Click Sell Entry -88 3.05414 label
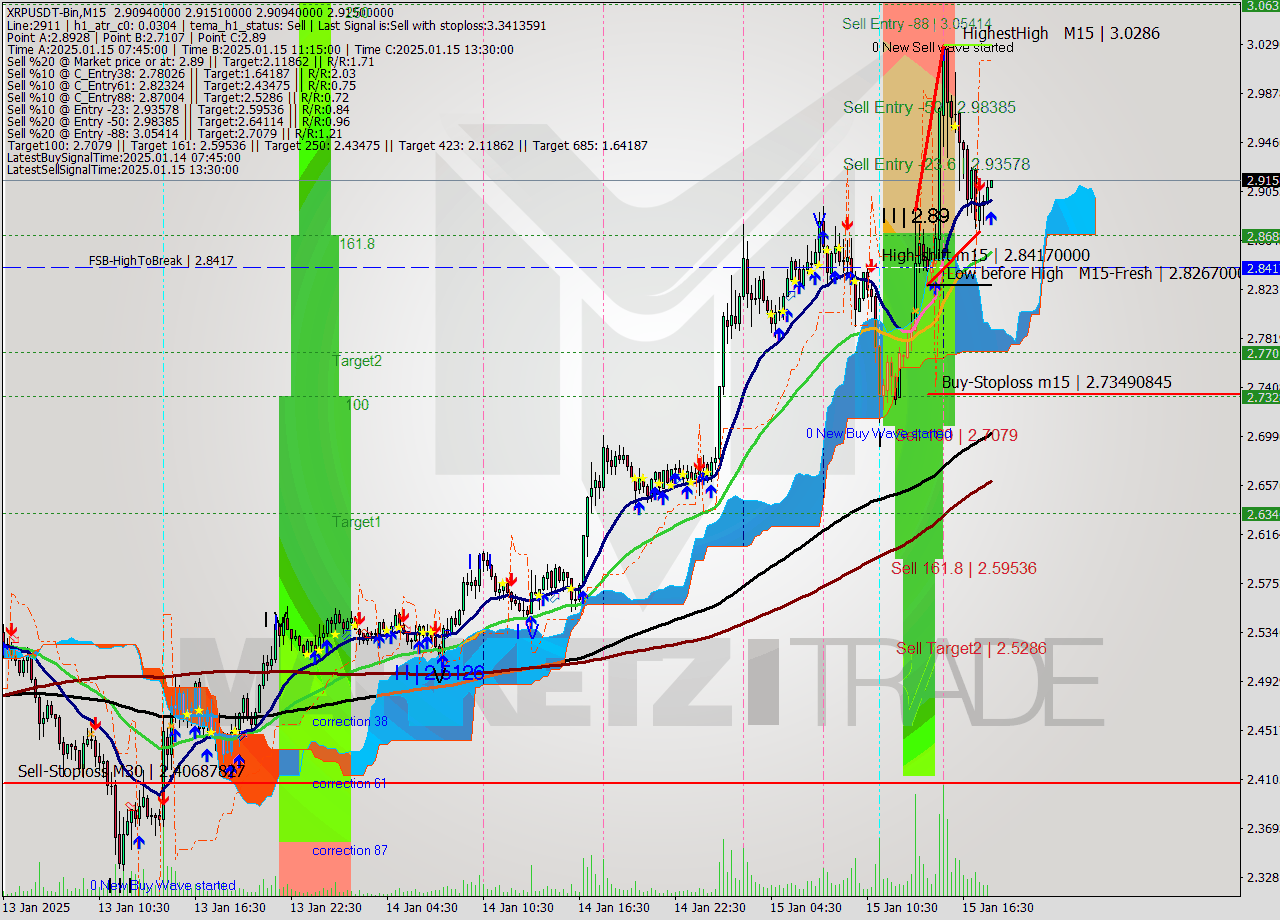Screen dimensions: 1280x920 click(x=917, y=23)
